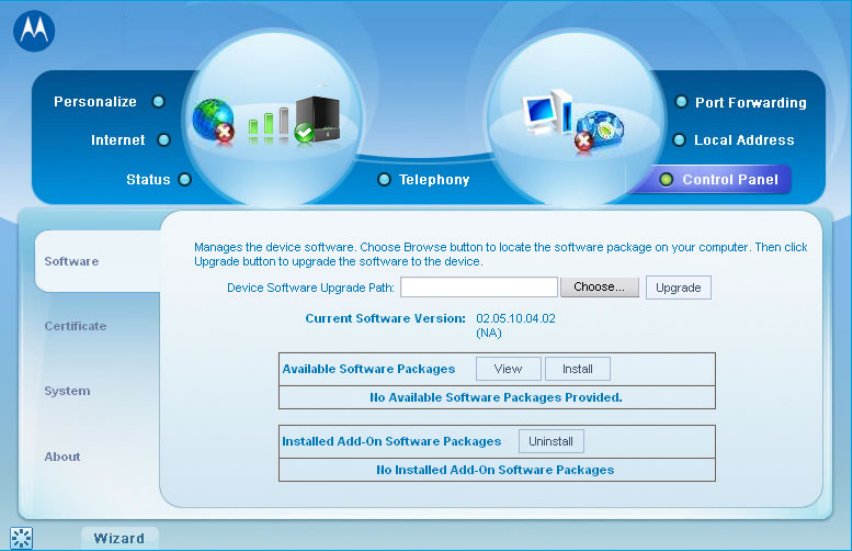Click the snowflake icon beside Wizard
Screen dimensions: 852x551
[x=22, y=538]
